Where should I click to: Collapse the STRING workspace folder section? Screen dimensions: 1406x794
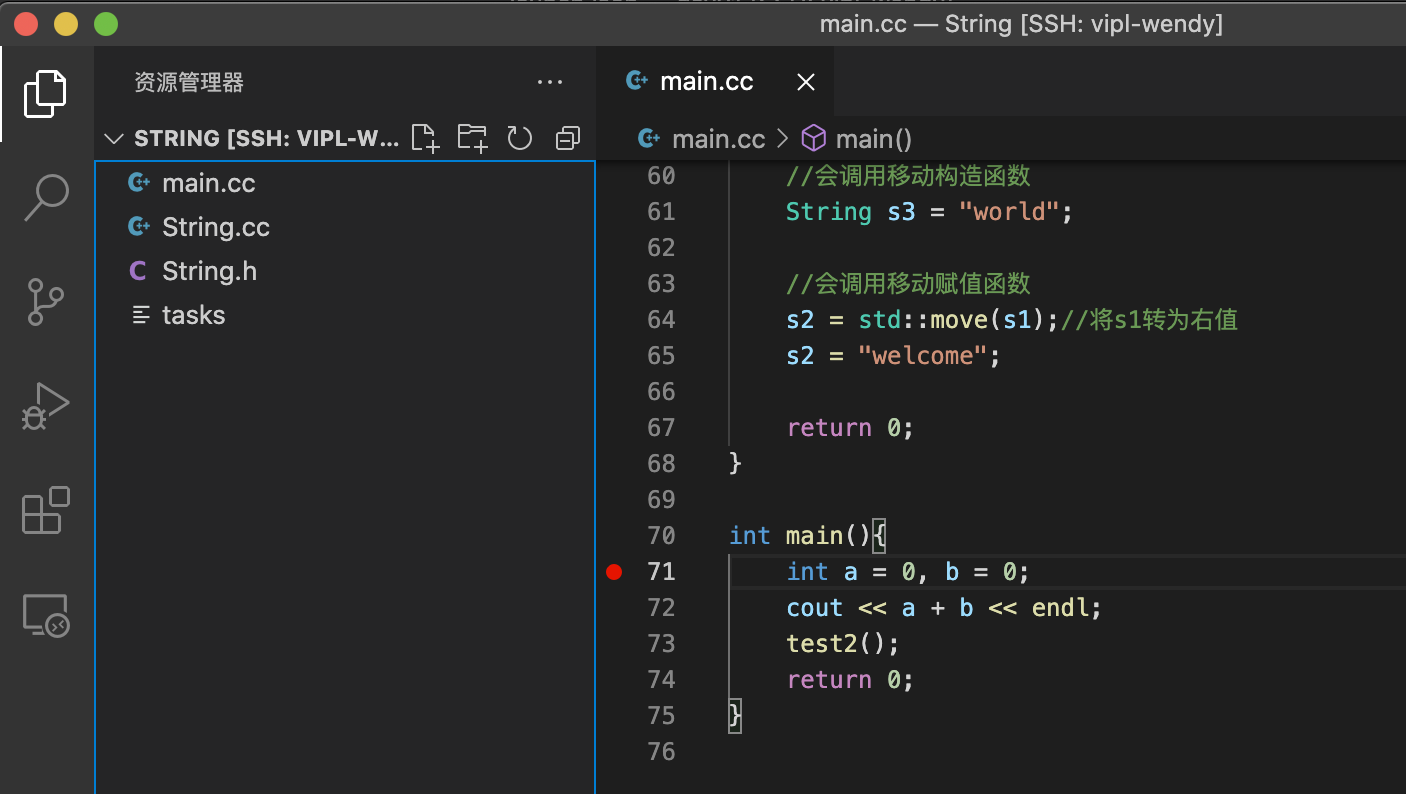click(x=114, y=138)
